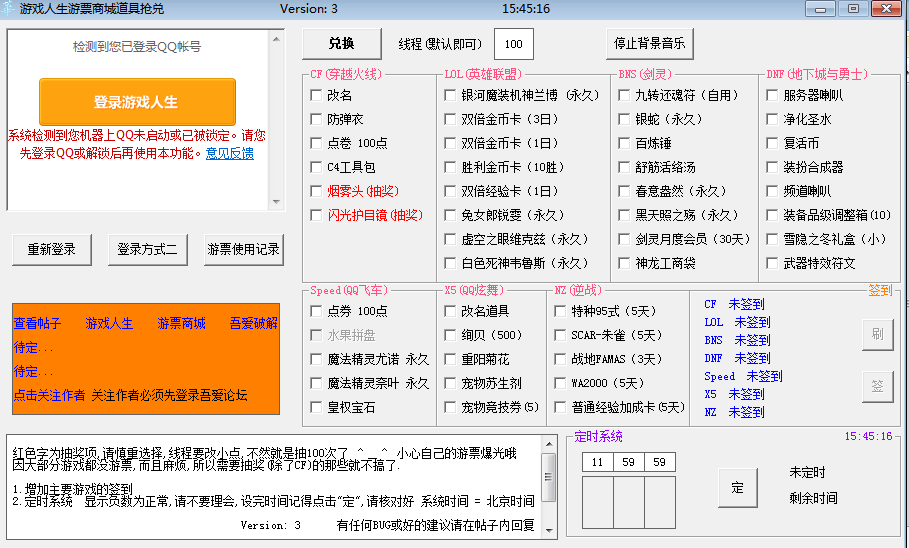Check the CF 防弹衣 checkbox
909x548 pixels.
tap(316, 119)
